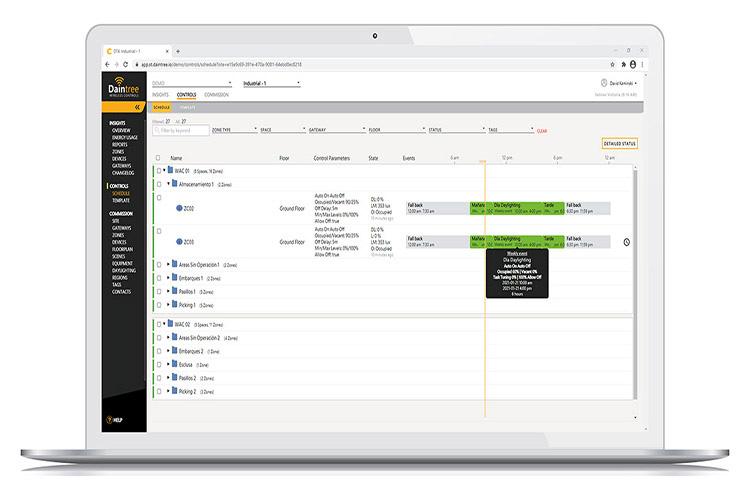Open the Status filter dropdown
The width and height of the screenshot is (750, 500).
[457, 130]
